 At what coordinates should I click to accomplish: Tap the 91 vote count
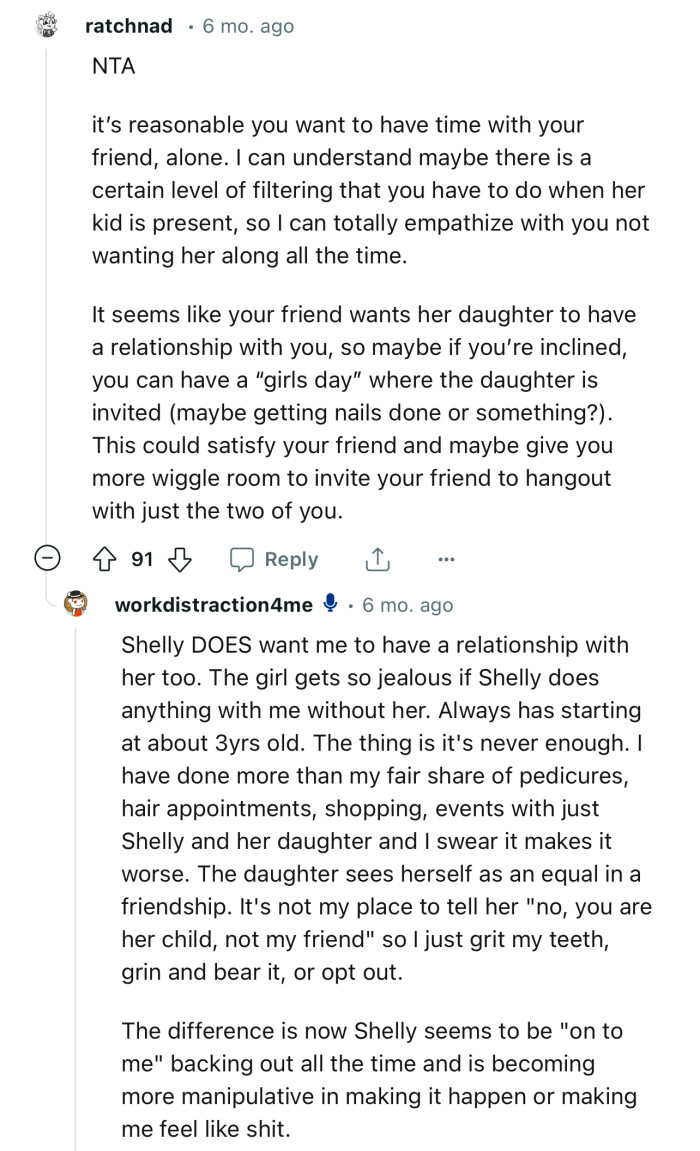(142, 560)
